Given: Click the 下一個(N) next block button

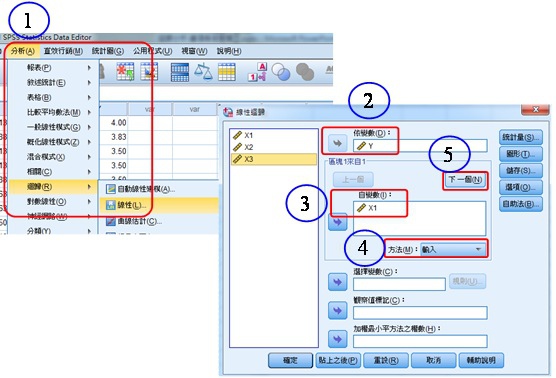Looking at the screenshot, I should click(465, 180).
